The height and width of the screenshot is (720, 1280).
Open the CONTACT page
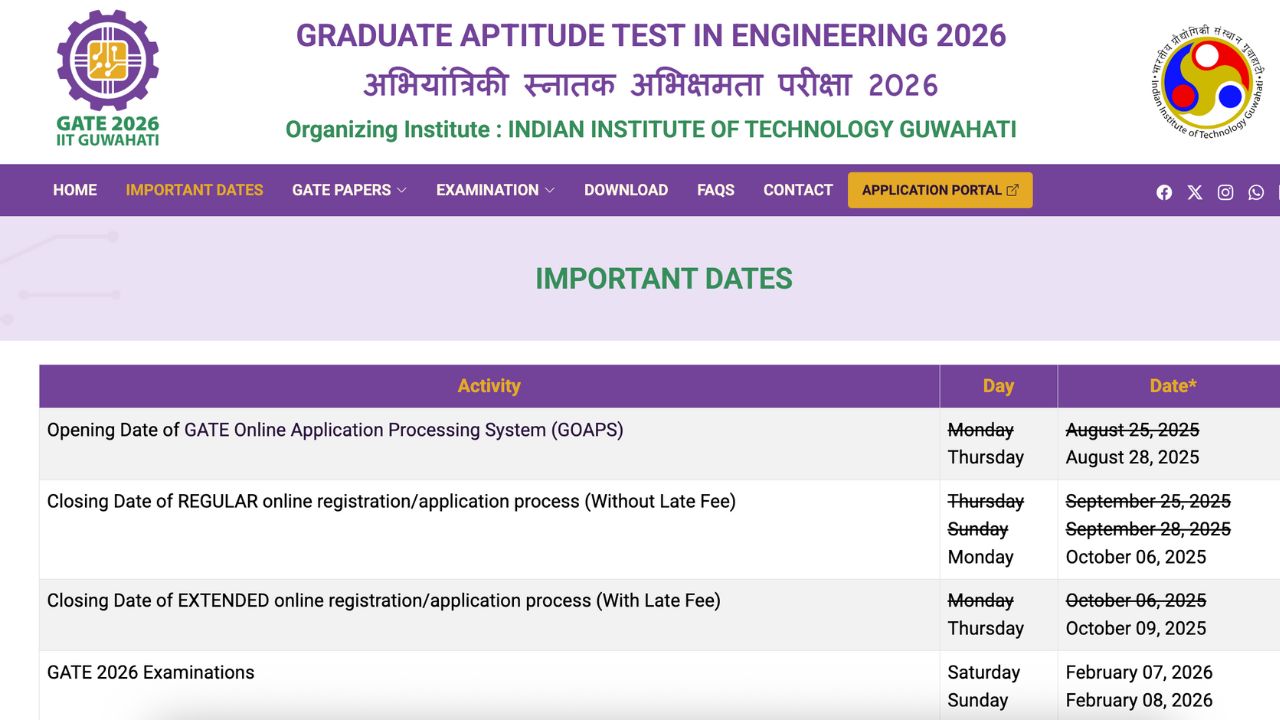(x=797, y=190)
